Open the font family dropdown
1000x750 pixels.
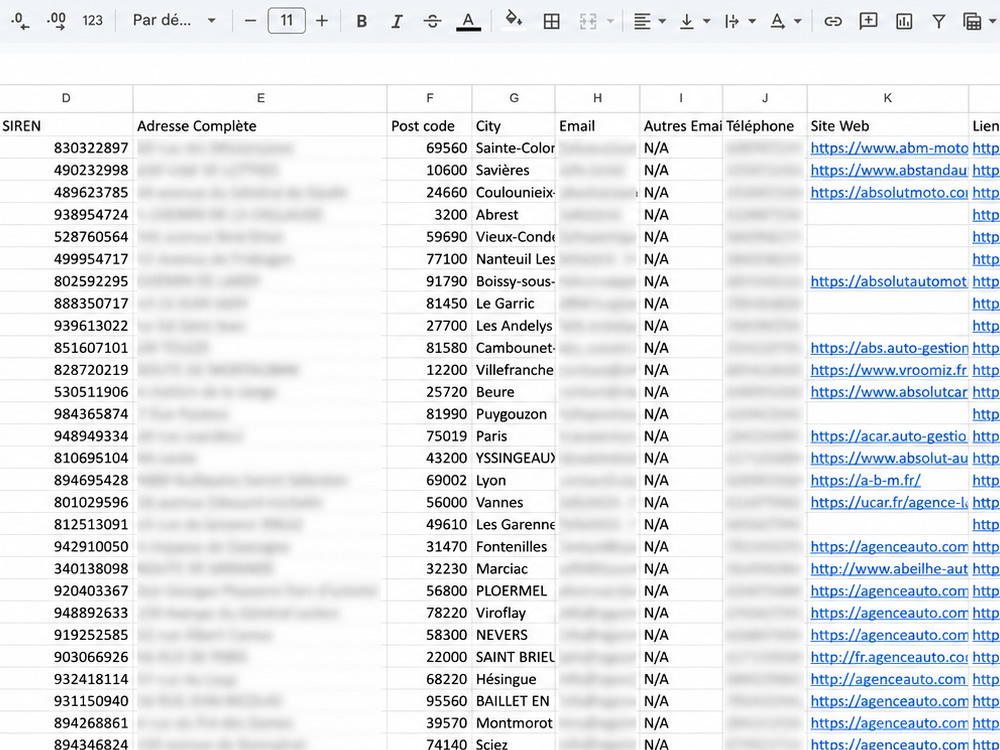[x=174, y=21]
